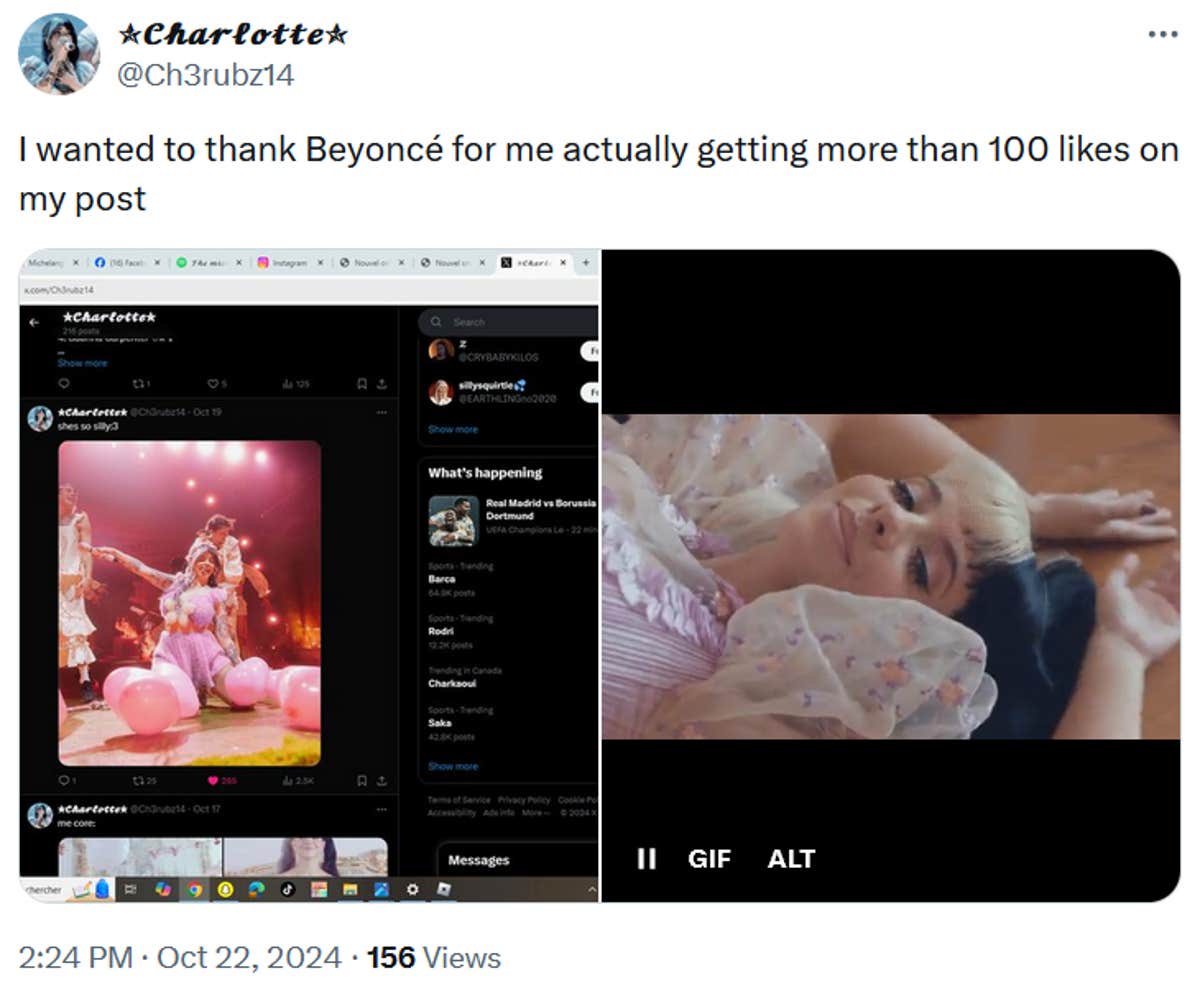1200x986 pixels.
Task: Unlike the post showing 265 likes
Action: [x=215, y=781]
